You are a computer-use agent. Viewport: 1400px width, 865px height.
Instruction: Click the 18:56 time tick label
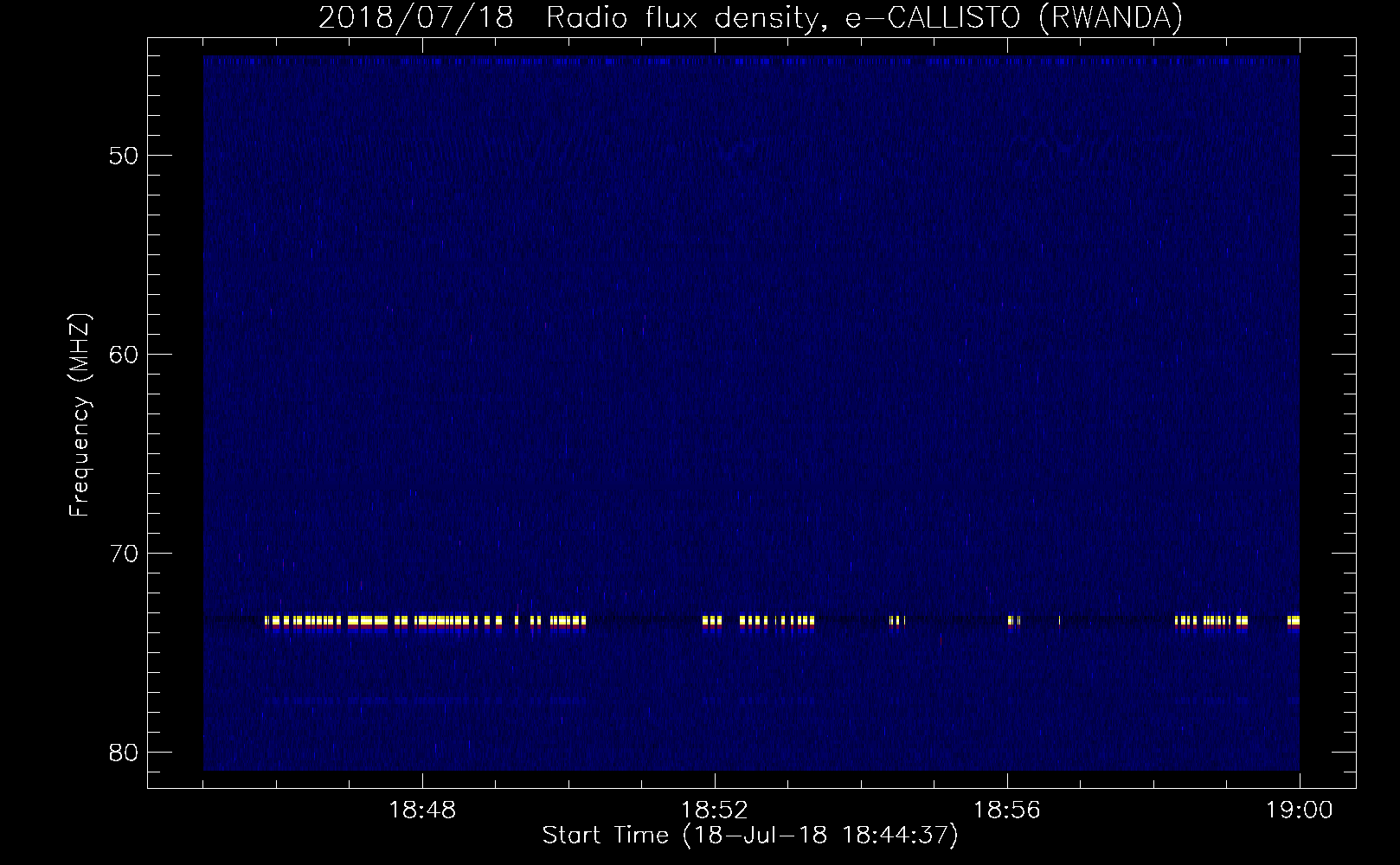[1007, 811]
